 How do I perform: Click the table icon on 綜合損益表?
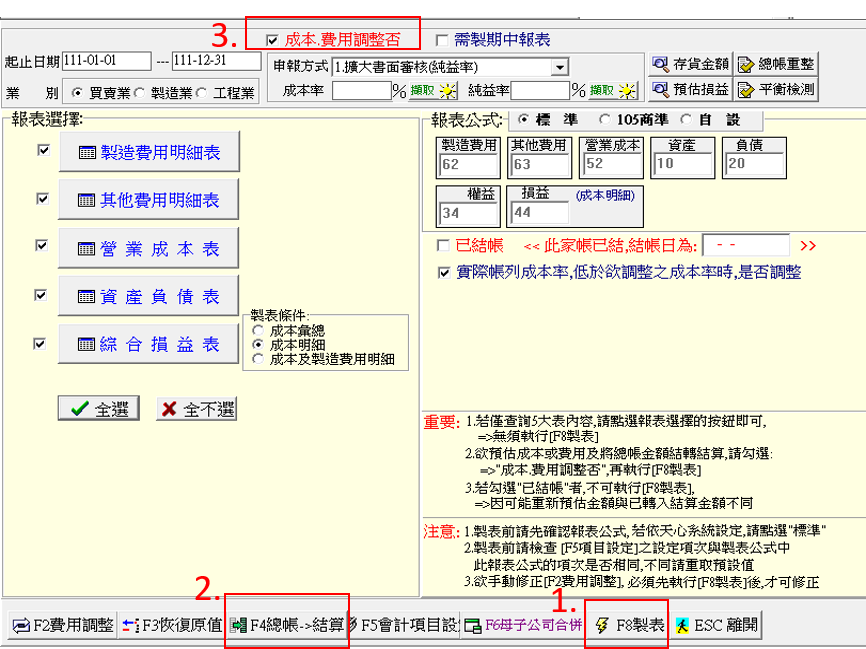[86, 345]
